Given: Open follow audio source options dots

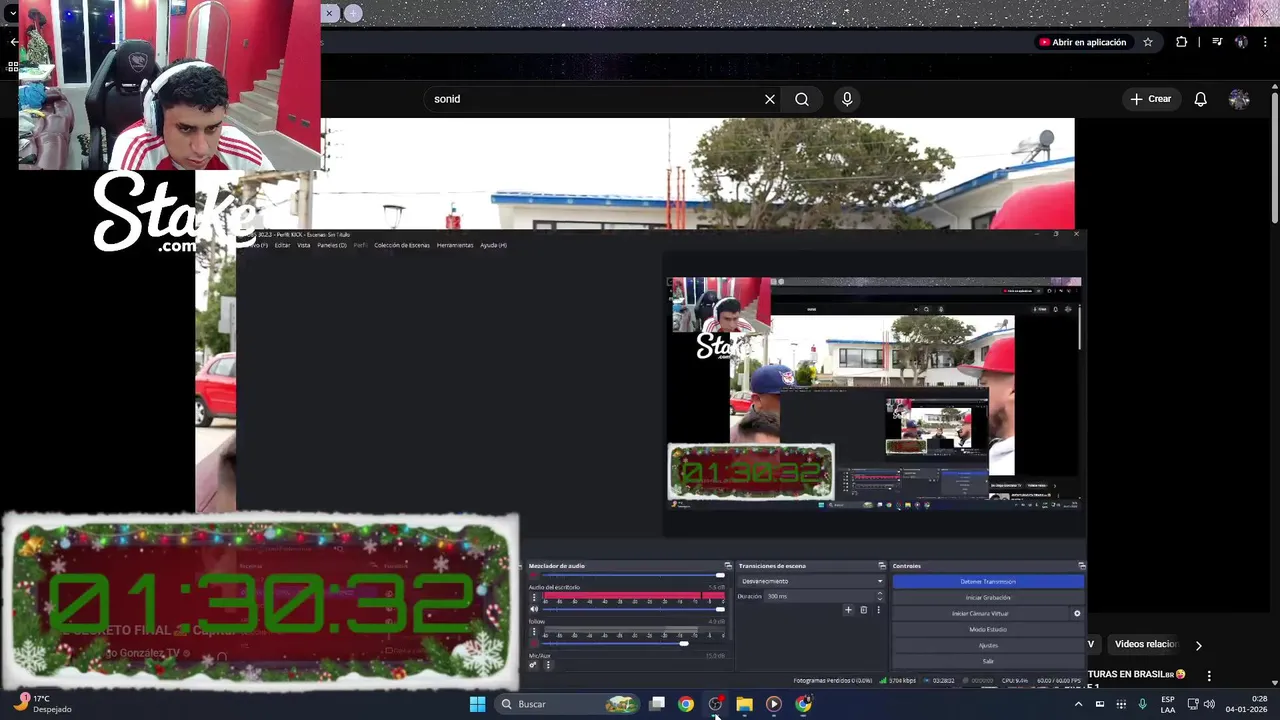Looking at the screenshot, I should pyautogui.click(x=534, y=633).
